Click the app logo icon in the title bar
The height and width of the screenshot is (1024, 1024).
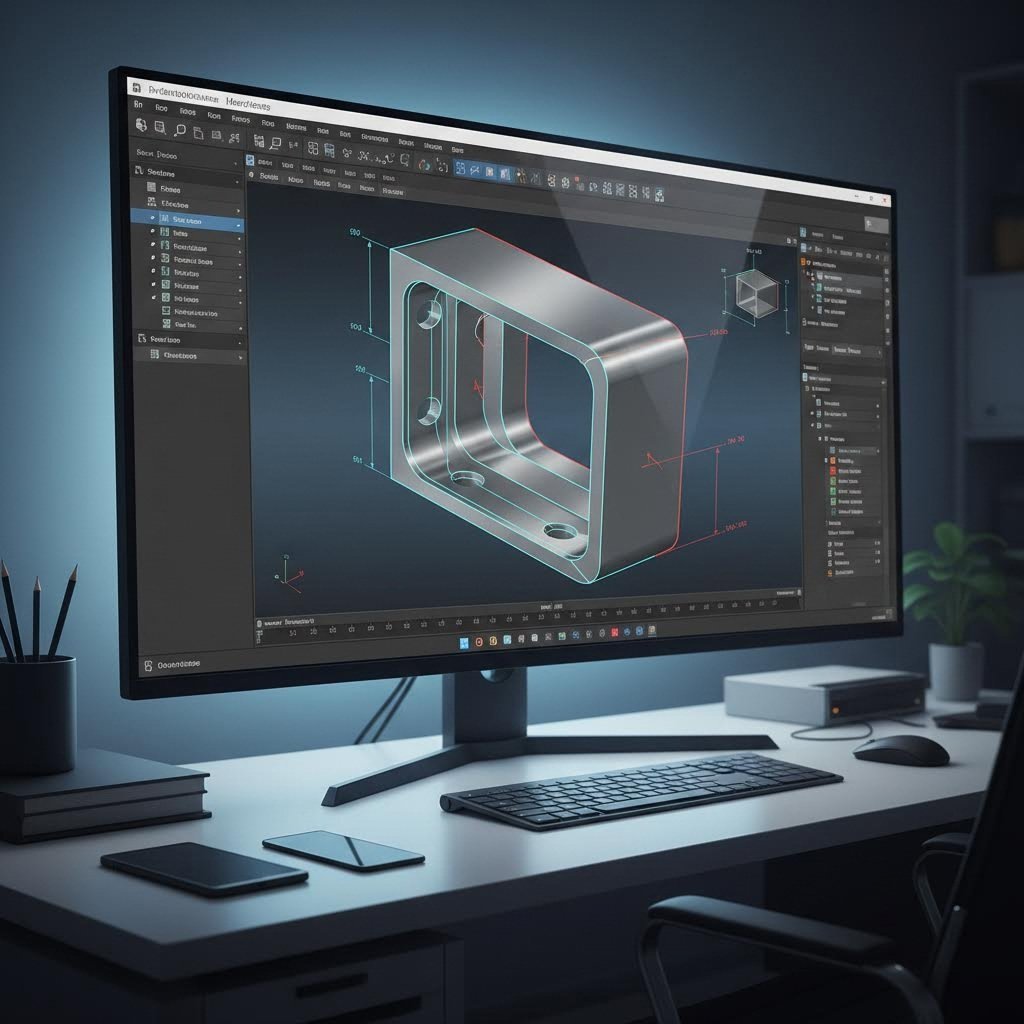(137, 88)
